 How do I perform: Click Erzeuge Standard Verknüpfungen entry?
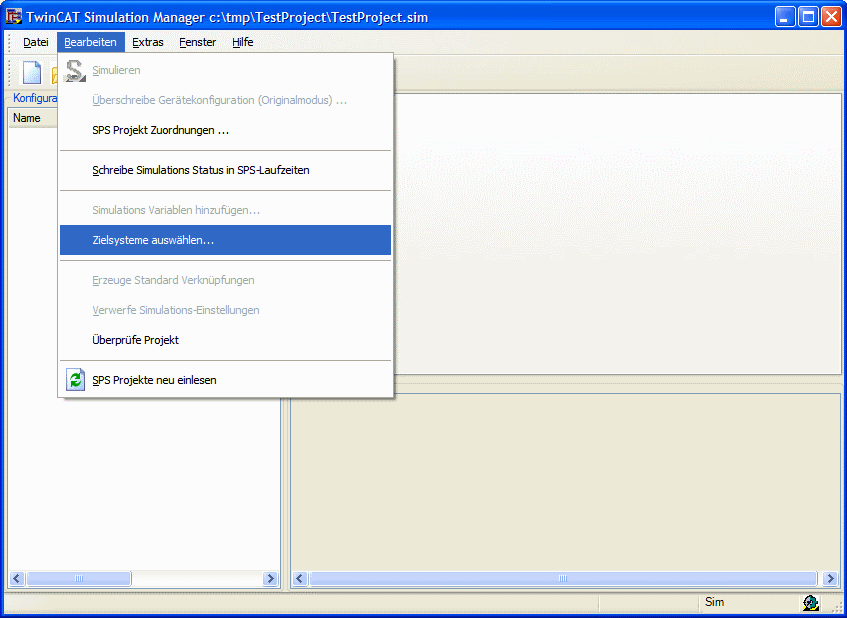pyautogui.click(x=225, y=280)
